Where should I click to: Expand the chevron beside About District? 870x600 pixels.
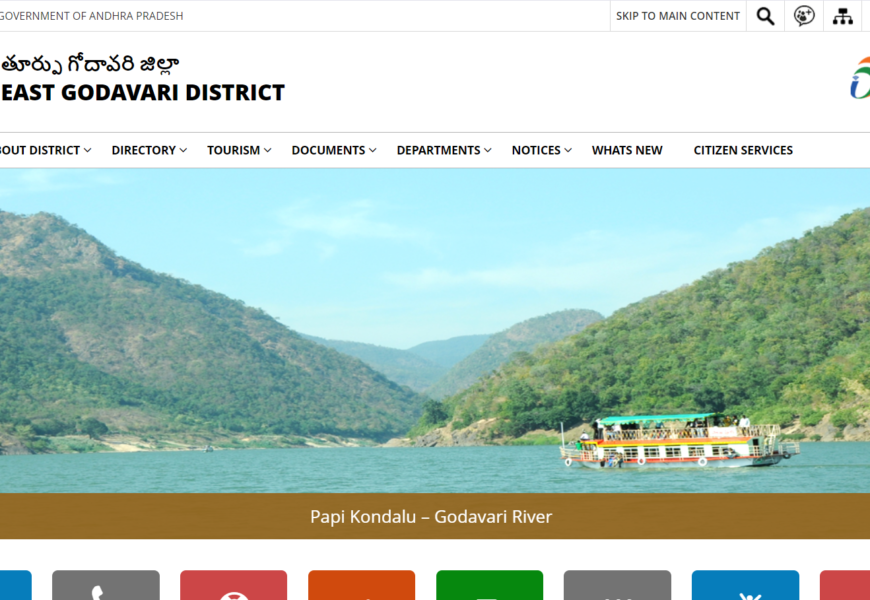click(88, 150)
